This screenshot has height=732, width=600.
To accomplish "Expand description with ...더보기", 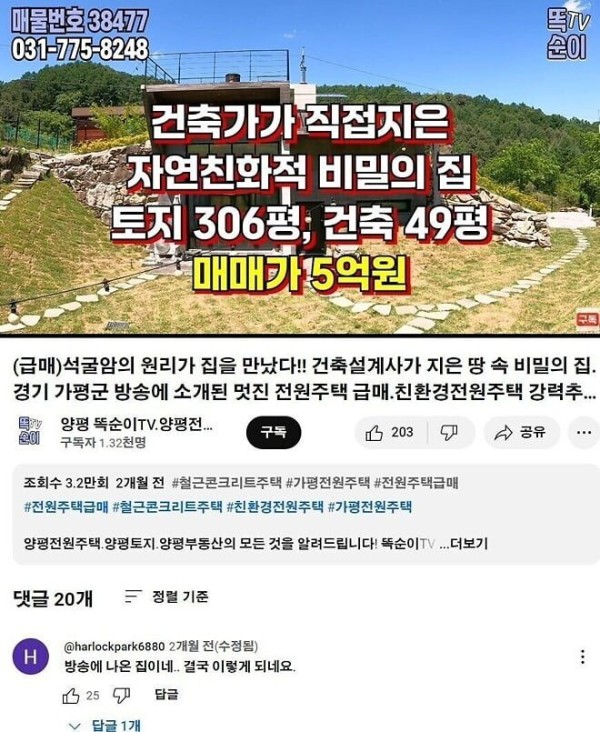I will point(464,543).
